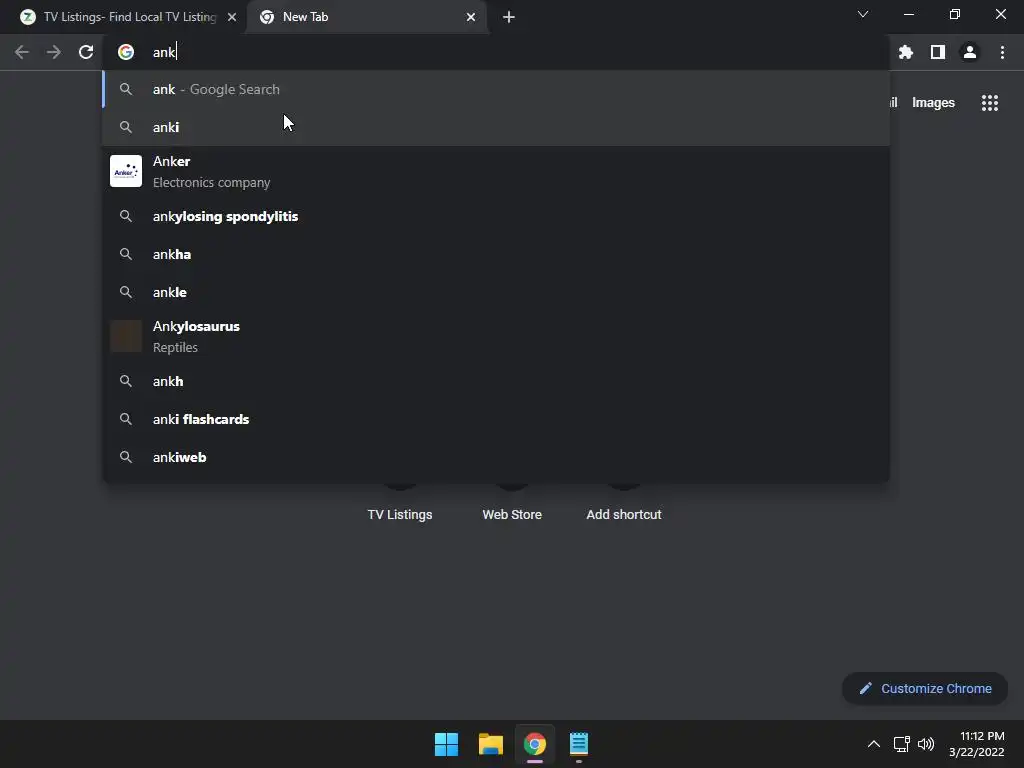Click the volume speaker icon
The width and height of the screenshot is (1024, 768).
(x=926, y=744)
